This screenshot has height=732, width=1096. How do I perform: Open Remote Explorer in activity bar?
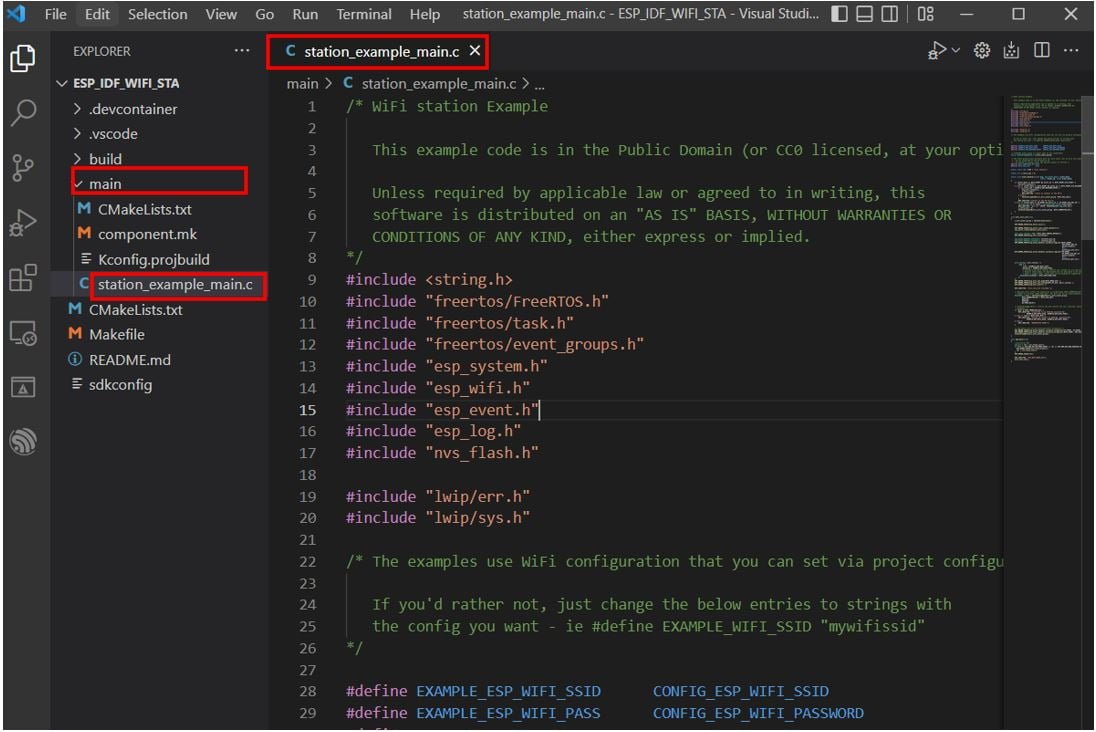click(22, 332)
